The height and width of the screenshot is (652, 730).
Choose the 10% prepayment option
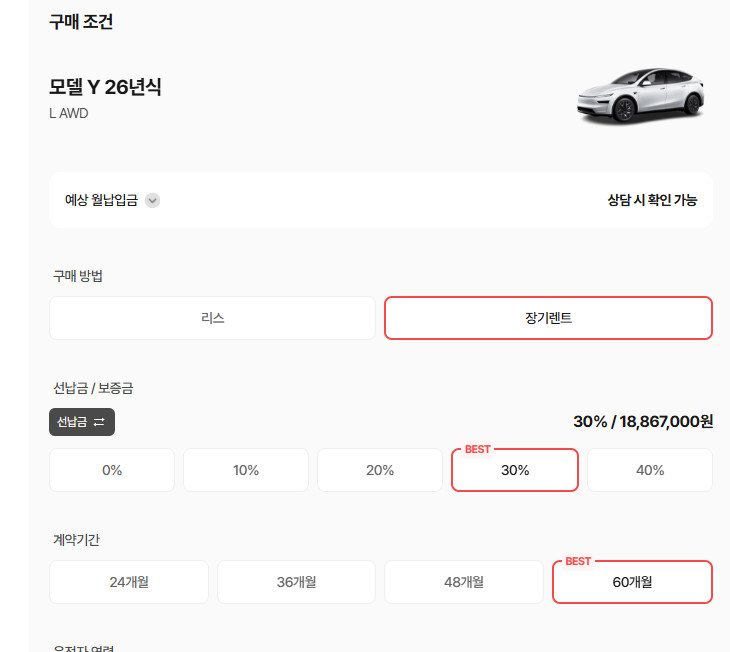(246, 470)
